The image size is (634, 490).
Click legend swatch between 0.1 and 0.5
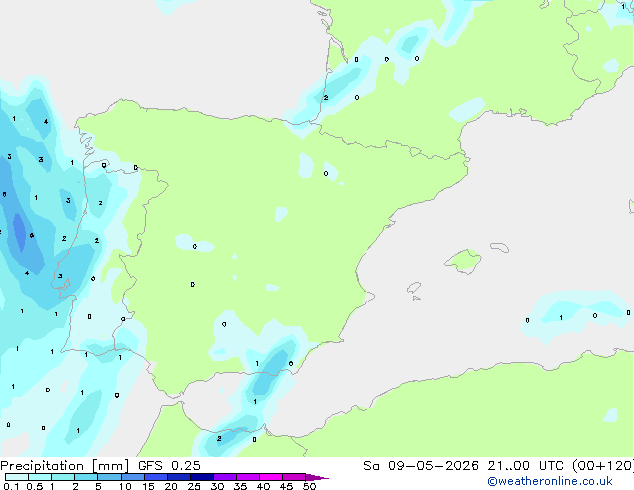click(17, 477)
